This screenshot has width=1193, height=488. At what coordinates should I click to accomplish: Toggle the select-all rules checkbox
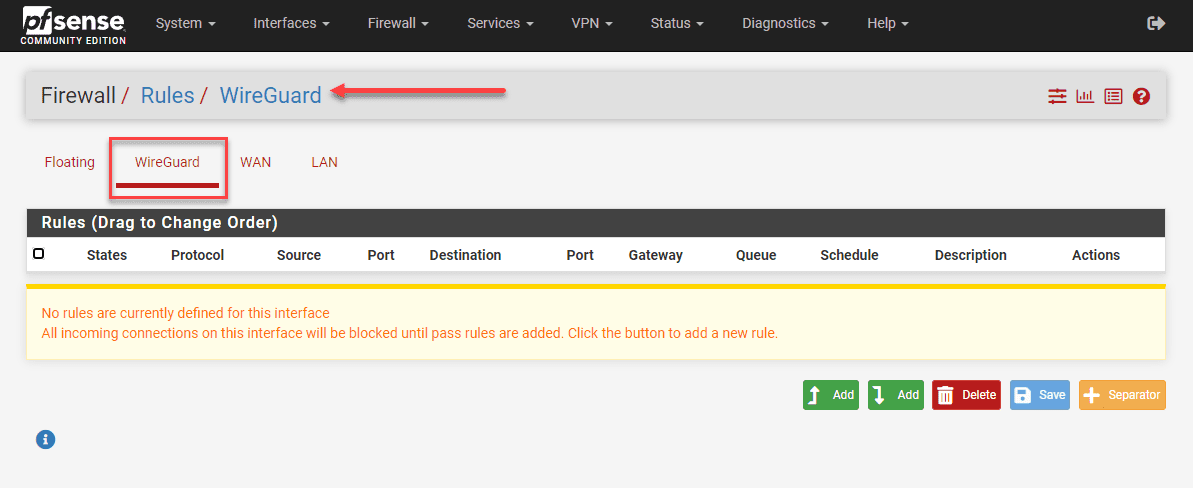39,254
